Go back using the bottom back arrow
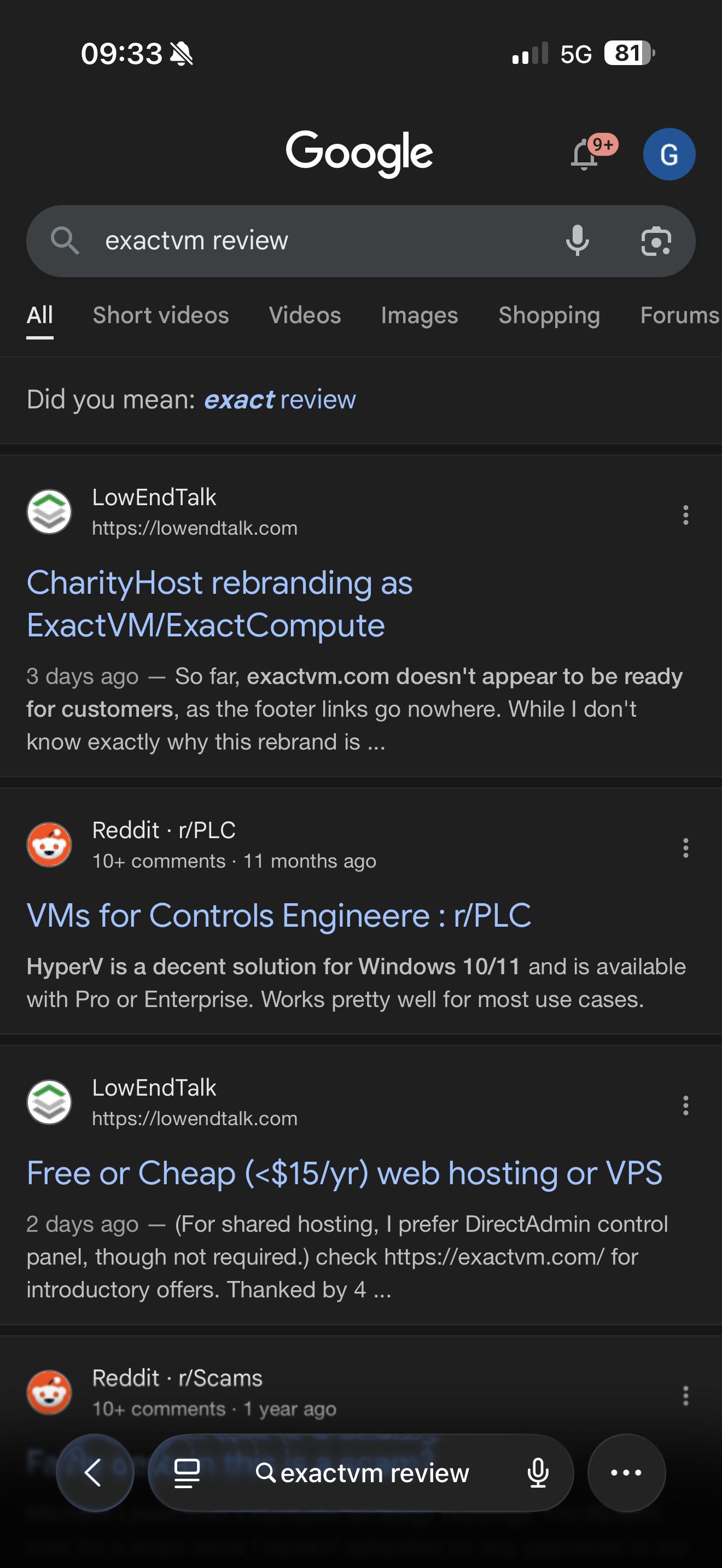The height and width of the screenshot is (1568, 722). click(95, 1472)
